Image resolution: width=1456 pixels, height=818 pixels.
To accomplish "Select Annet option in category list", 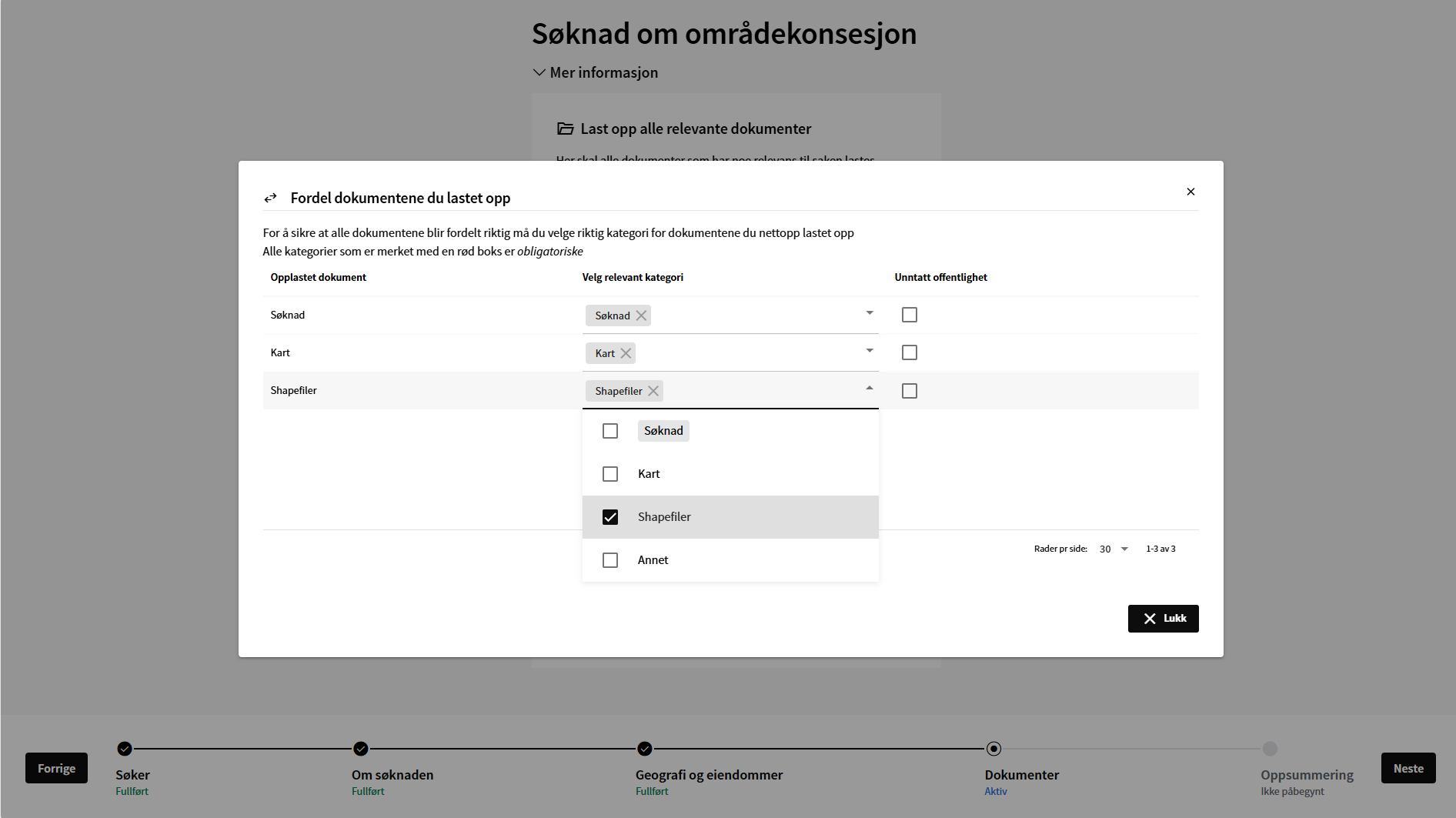I will pyautogui.click(x=653, y=560).
